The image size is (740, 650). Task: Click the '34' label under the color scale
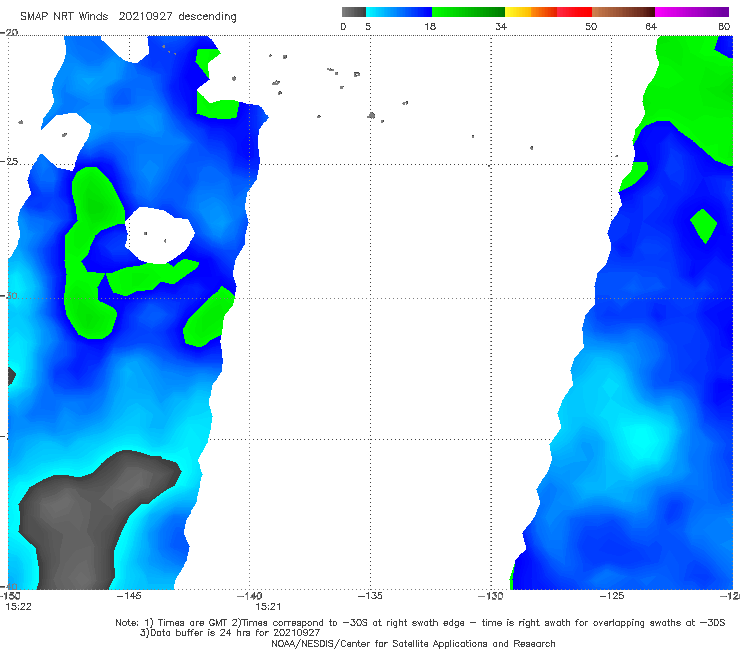501,26
